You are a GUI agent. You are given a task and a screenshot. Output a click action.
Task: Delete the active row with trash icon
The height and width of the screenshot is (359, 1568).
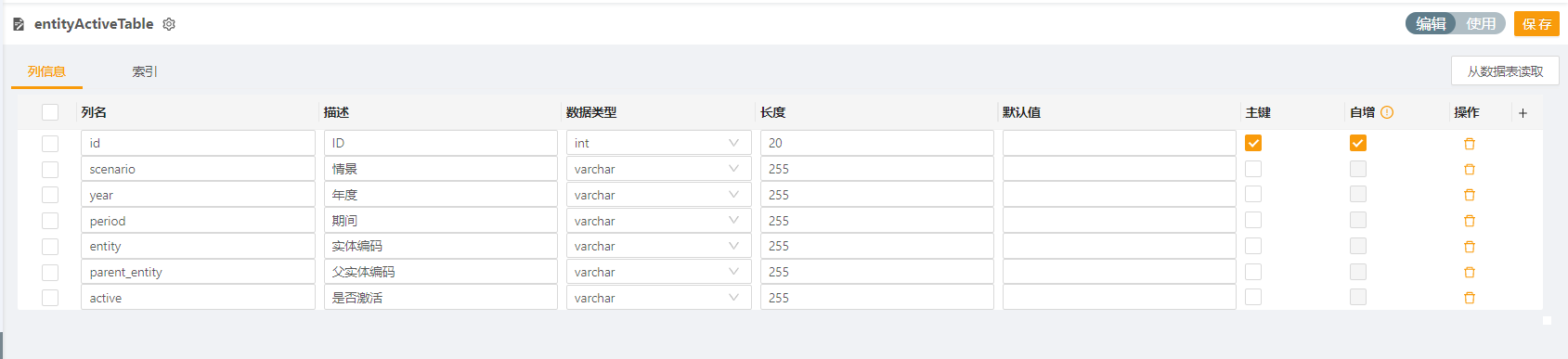(x=1469, y=298)
